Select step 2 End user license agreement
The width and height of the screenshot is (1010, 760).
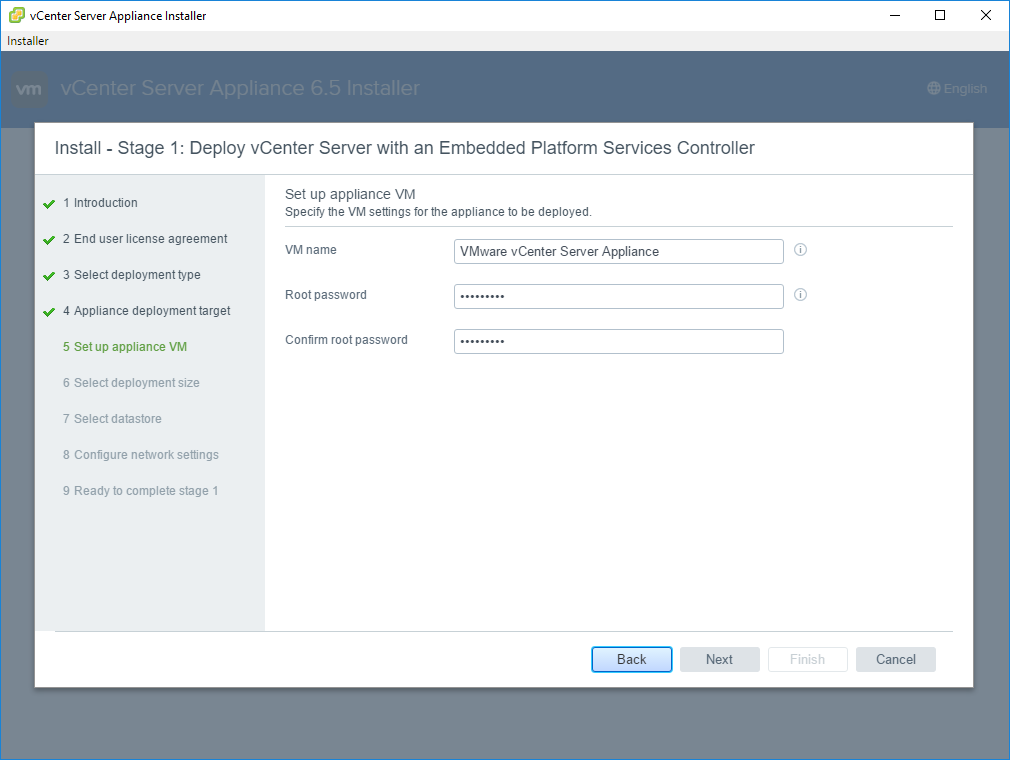click(145, 239)
